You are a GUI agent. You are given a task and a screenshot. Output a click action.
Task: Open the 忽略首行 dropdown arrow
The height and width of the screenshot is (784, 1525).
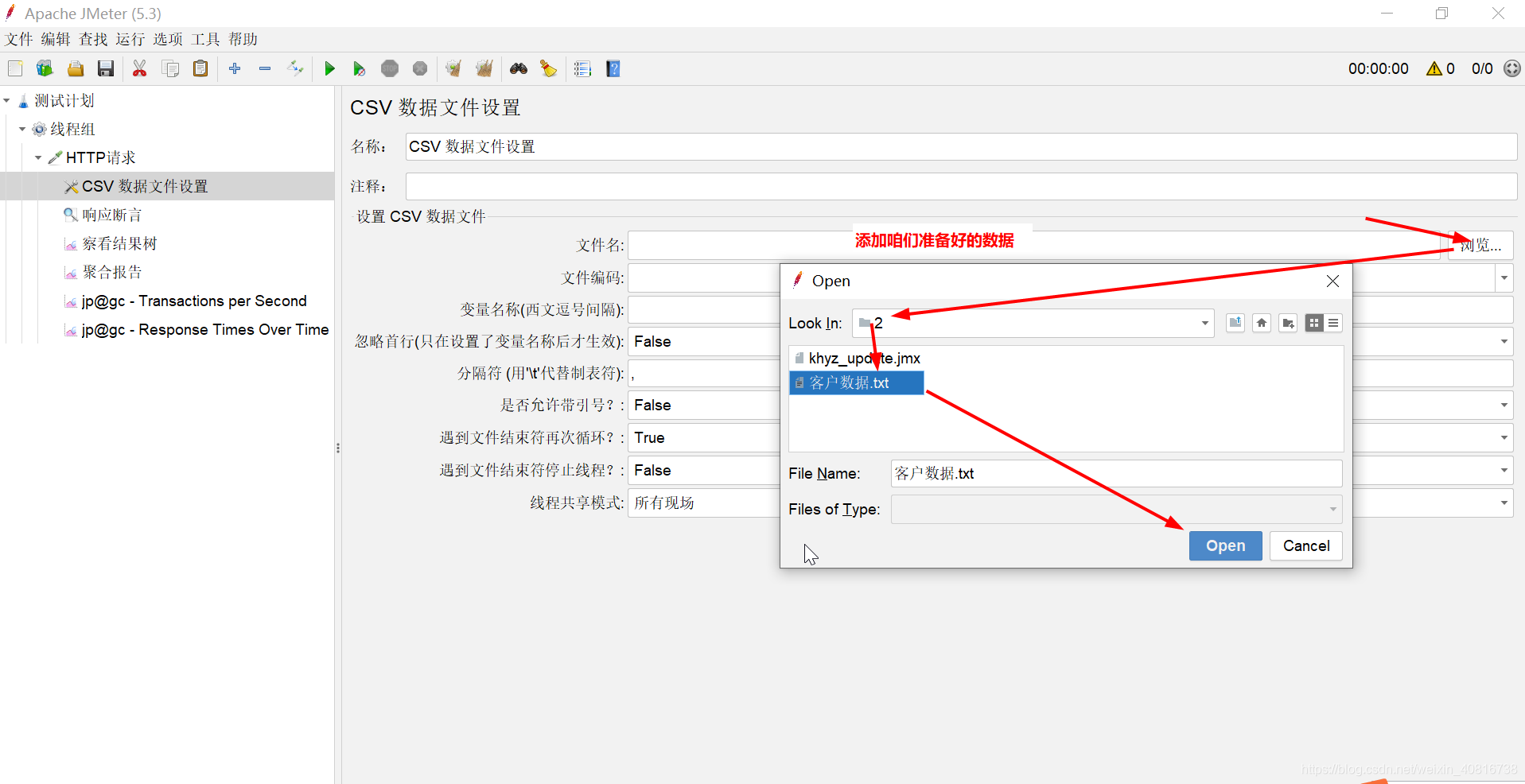click(1504, 342)
